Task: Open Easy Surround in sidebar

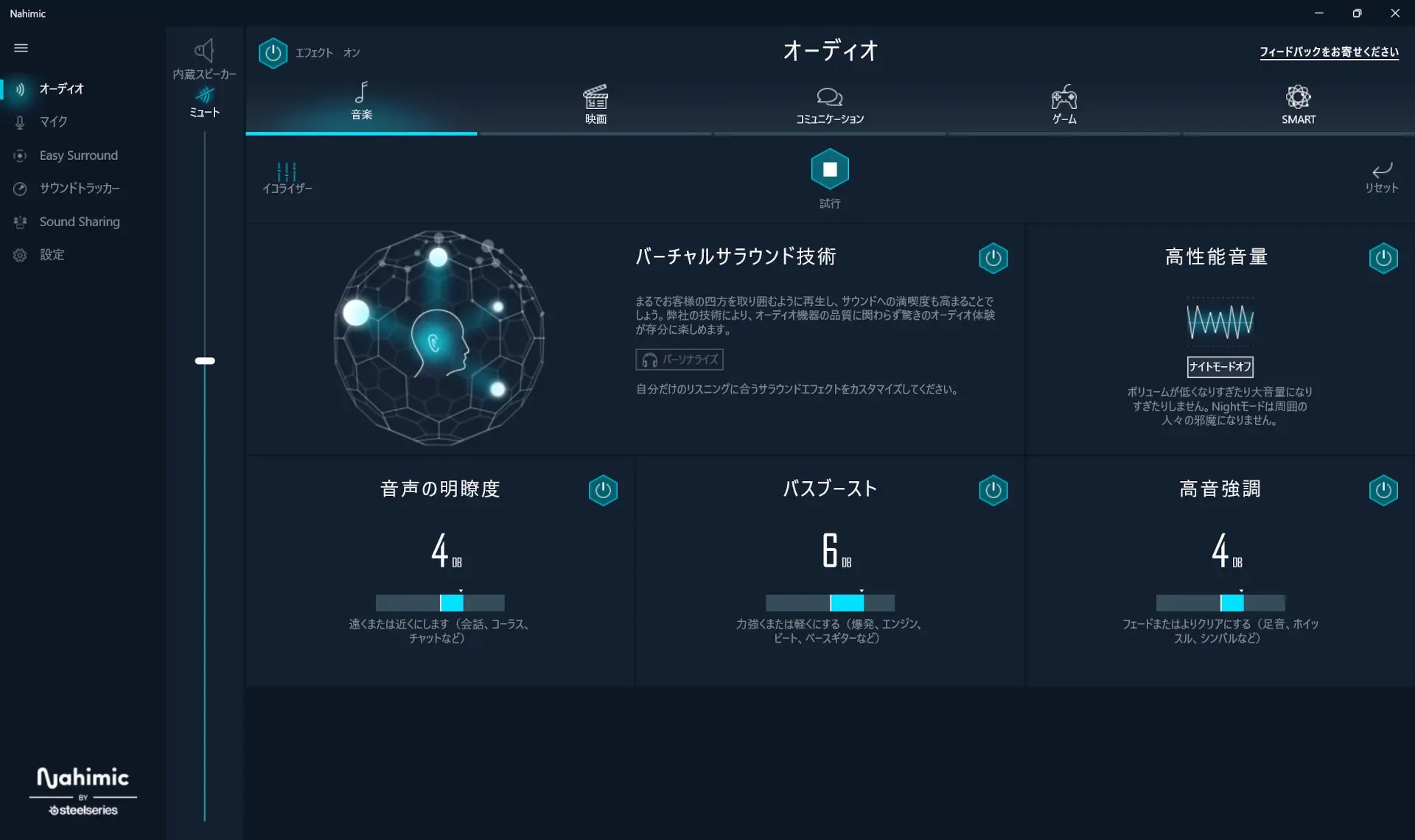Action: click(78, 155)
